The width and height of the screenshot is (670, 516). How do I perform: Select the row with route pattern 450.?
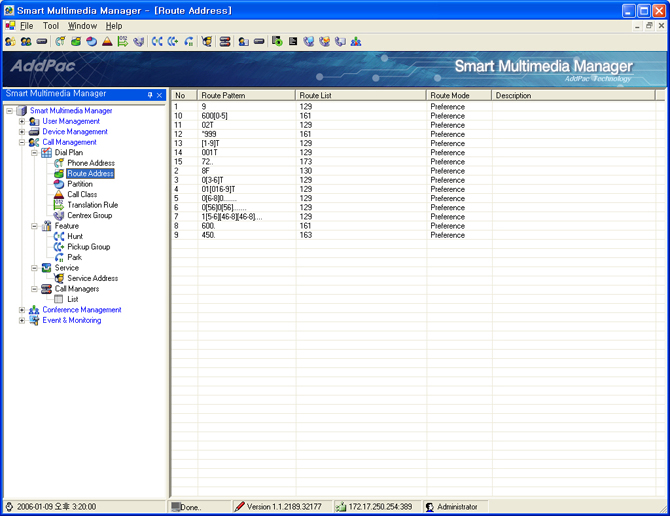point(209,236)
